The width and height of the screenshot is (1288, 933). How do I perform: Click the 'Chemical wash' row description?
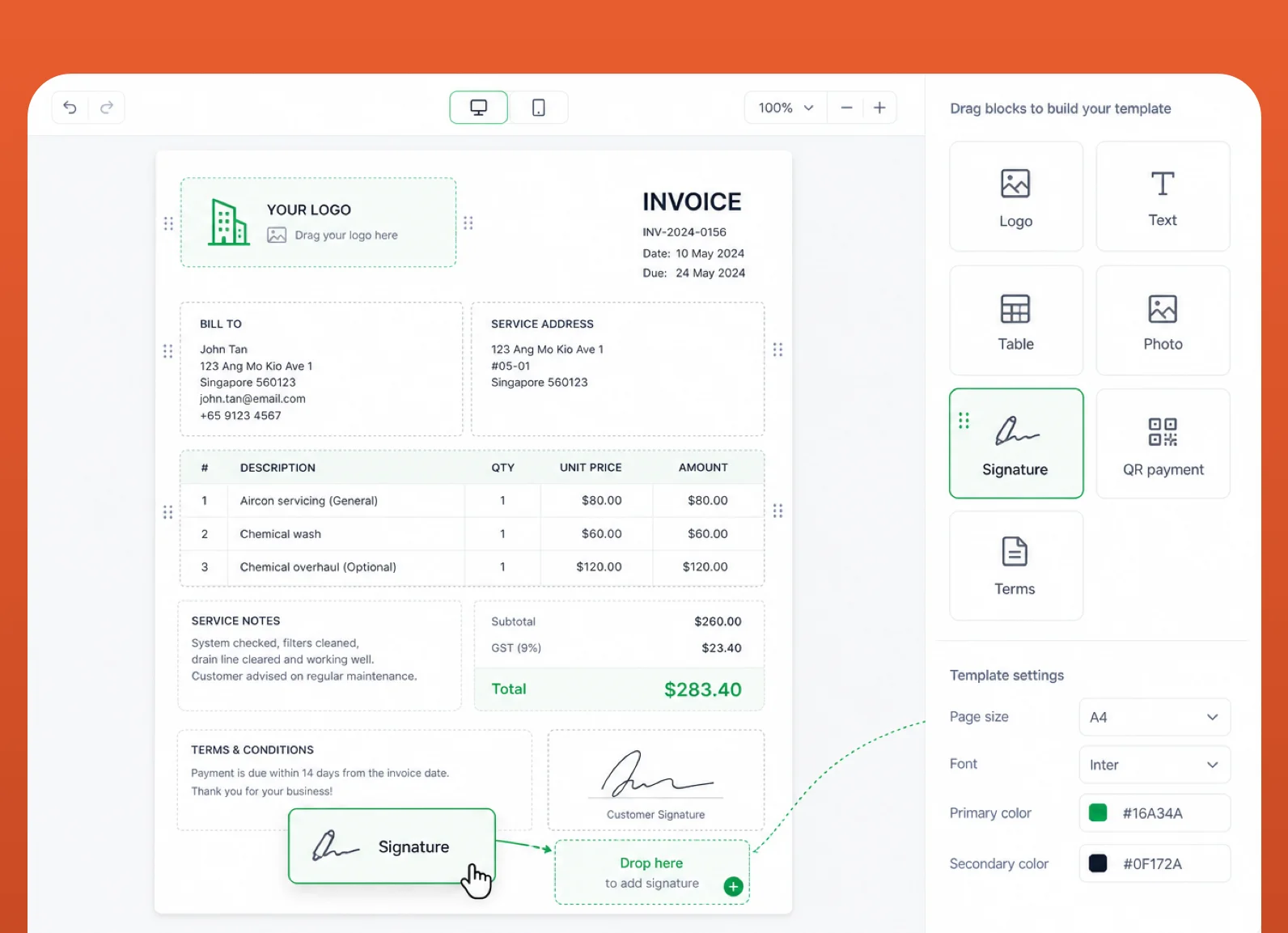coord(281,534)
